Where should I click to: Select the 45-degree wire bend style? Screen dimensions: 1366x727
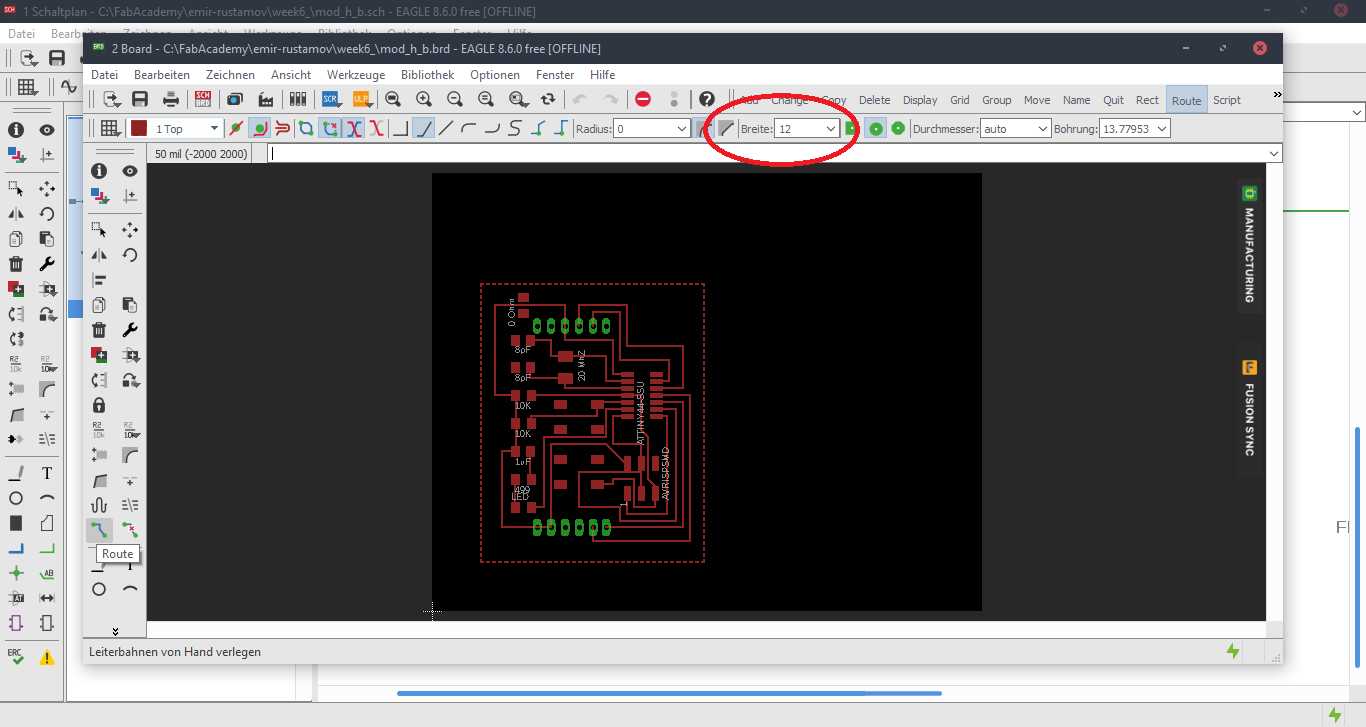coord(424,128)
